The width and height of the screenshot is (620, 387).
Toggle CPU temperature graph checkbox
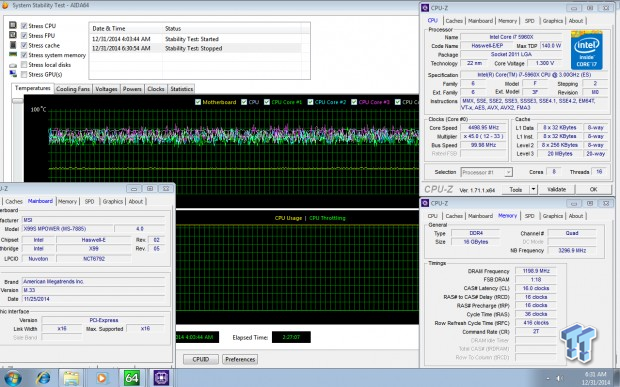pyautogui.click(x=244, y=102)
